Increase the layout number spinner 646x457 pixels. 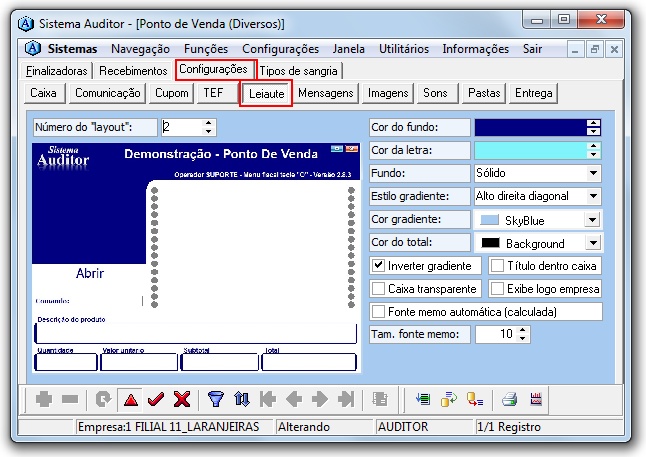pos(209,123)
